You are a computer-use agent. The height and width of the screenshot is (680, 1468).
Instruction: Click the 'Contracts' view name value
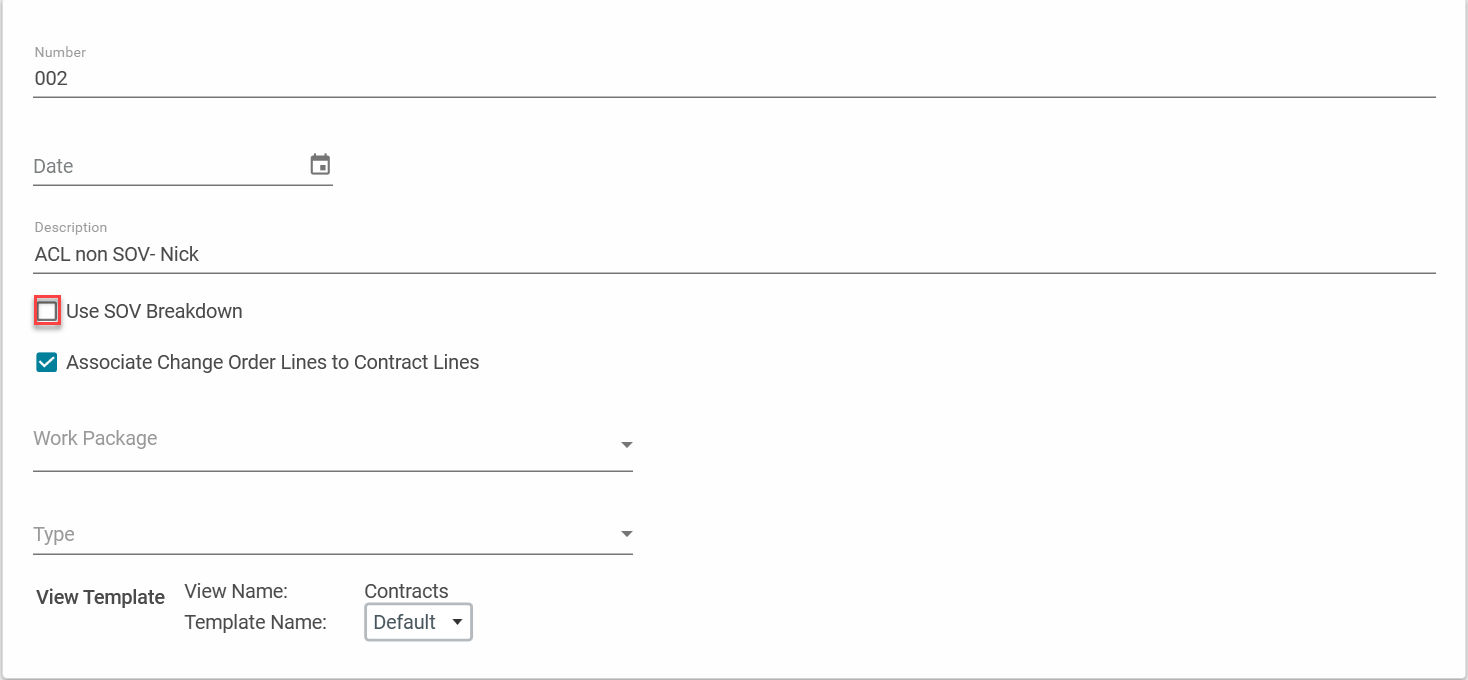click(406, 591)
